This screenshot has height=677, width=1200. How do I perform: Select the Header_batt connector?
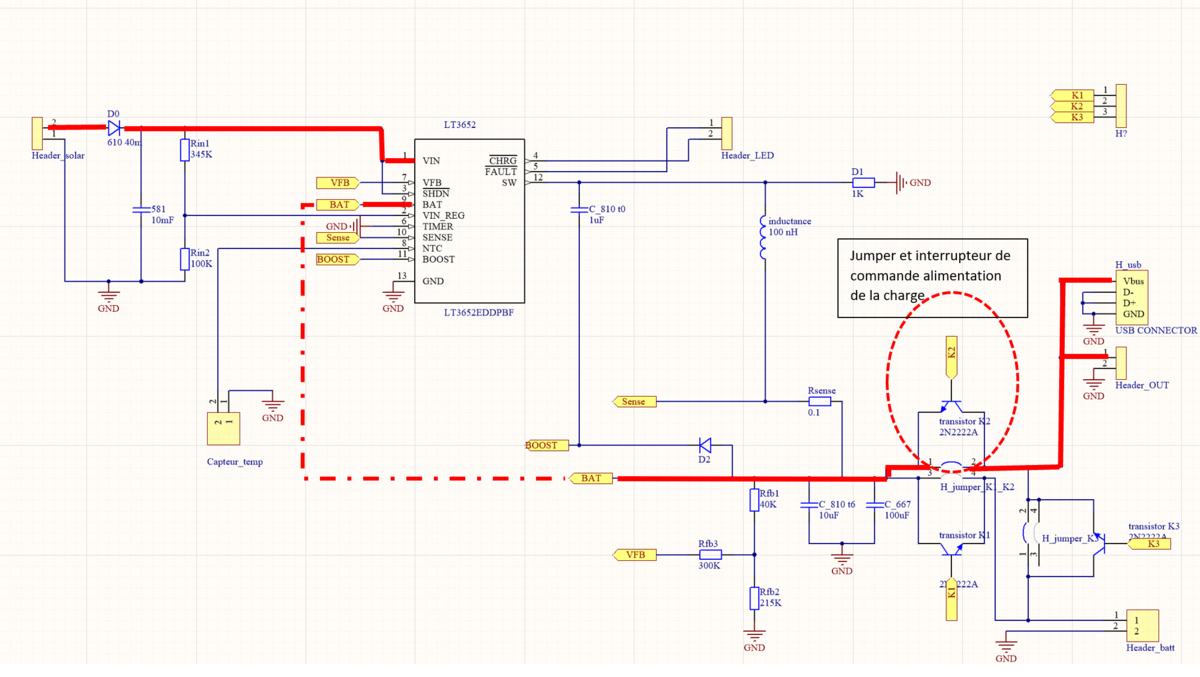click(1138, 627)
